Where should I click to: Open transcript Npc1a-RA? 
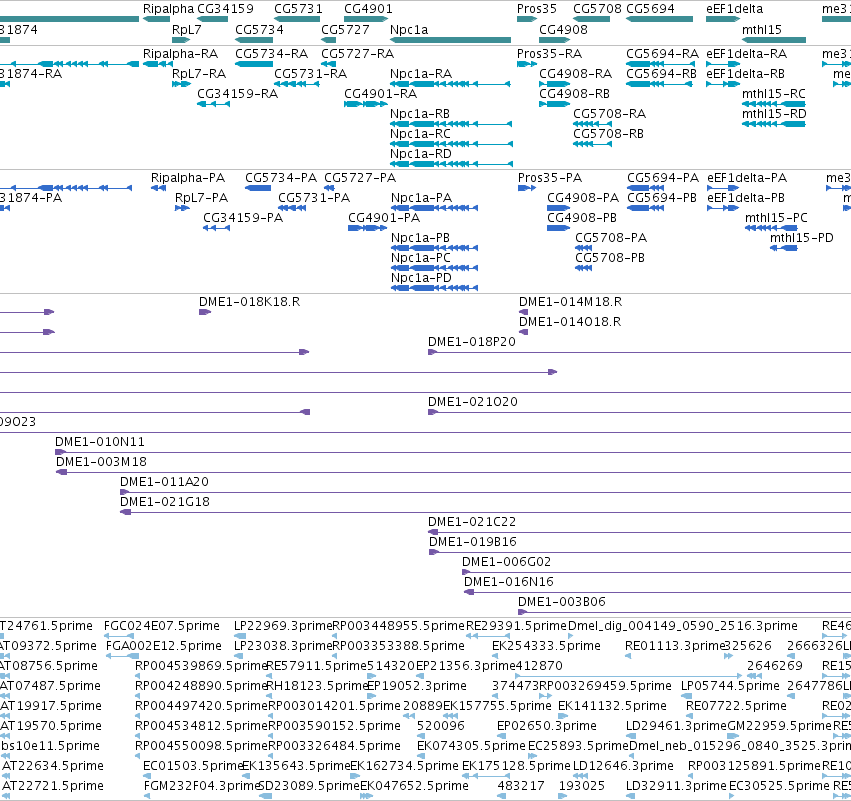point(421,74)
